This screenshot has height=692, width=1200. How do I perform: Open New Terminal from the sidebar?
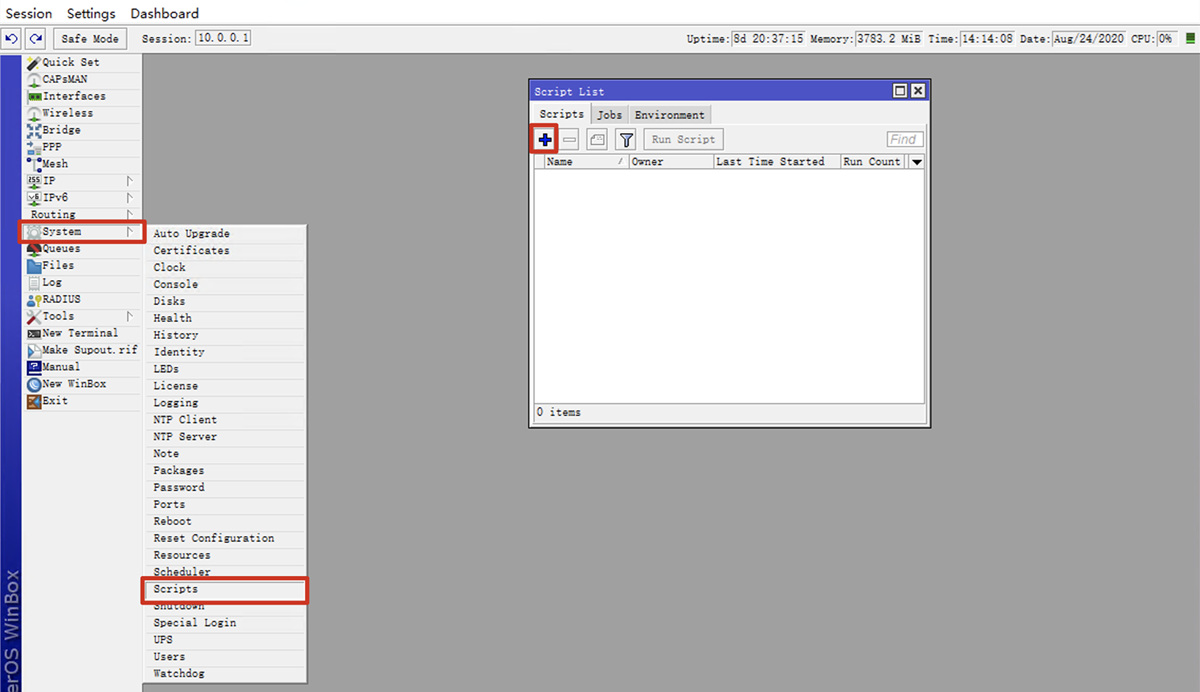click(x=79, y=333)
